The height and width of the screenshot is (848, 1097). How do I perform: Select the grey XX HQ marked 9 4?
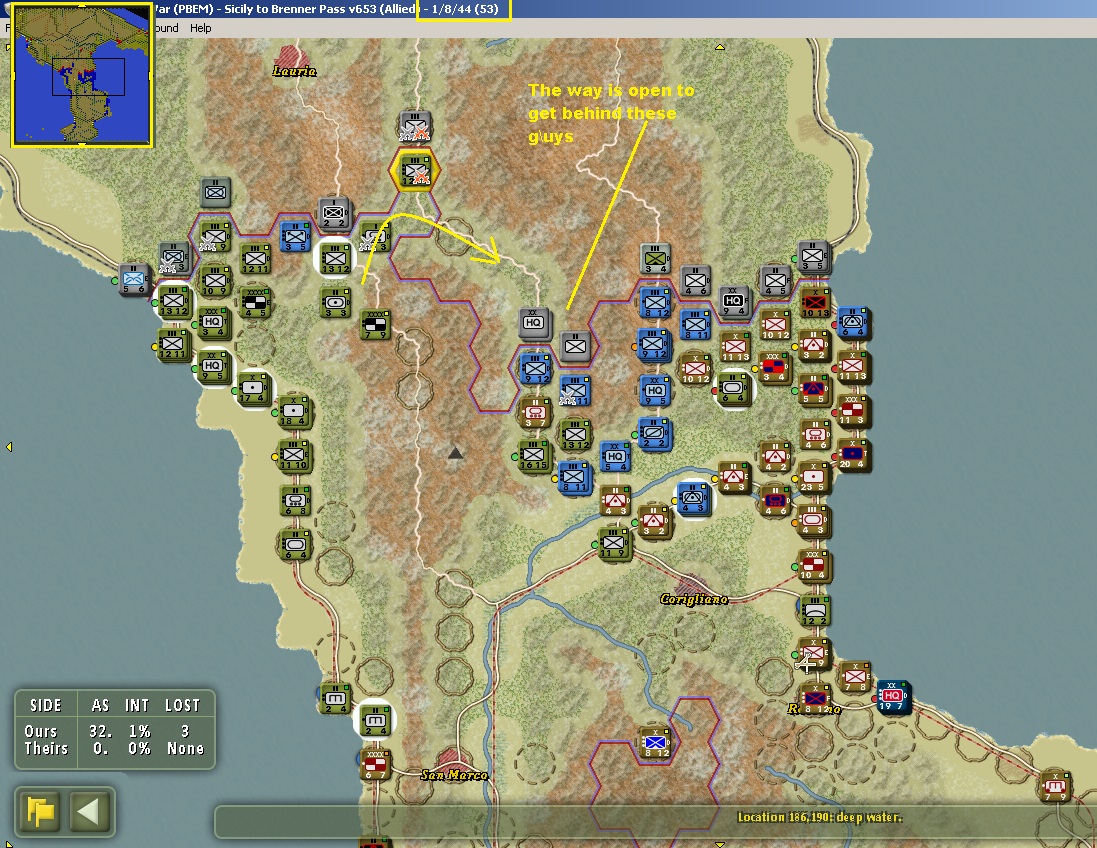(x=734, y=301)
